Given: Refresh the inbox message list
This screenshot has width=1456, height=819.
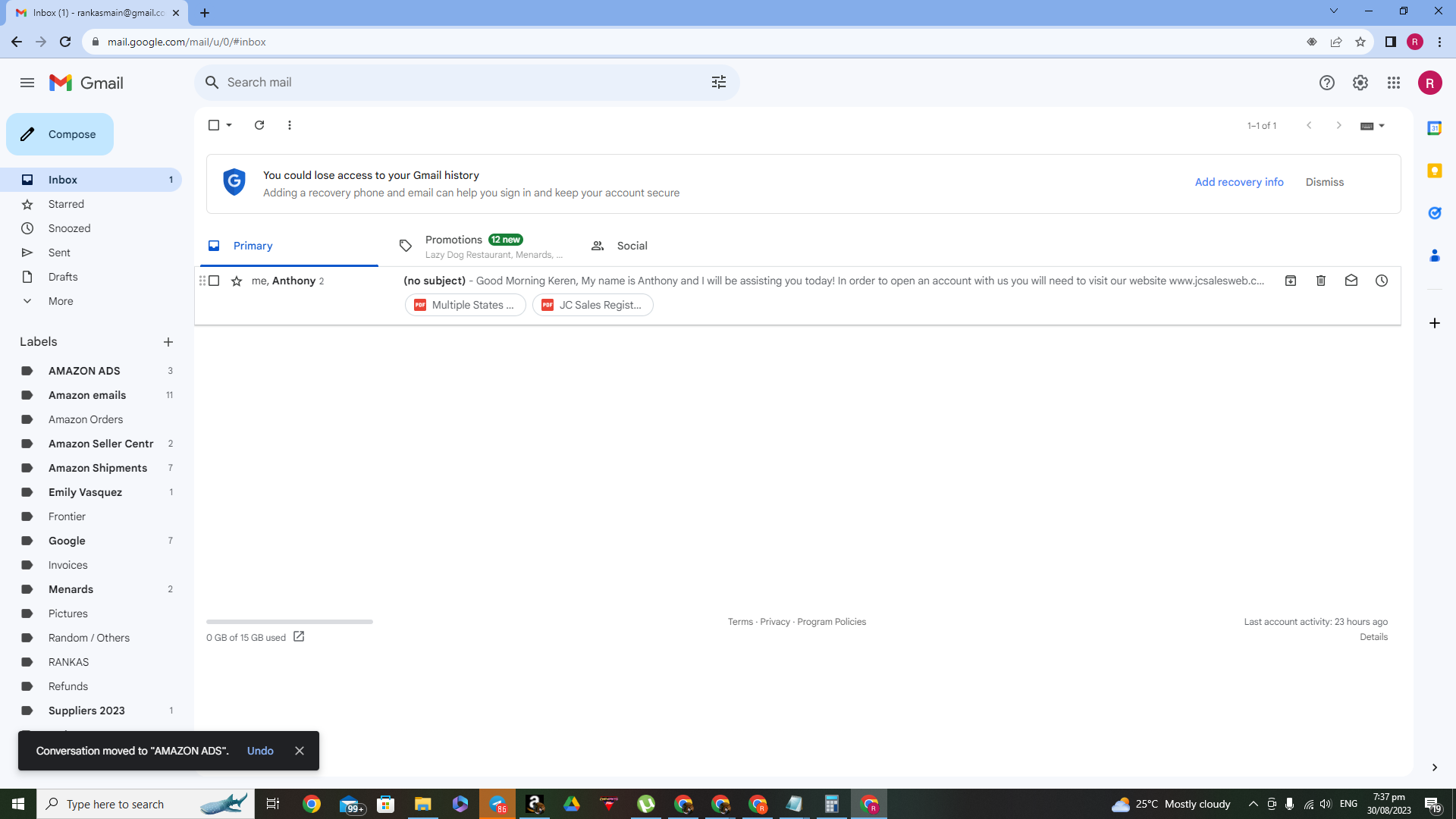Looking at the screenshot, I should pyautogui.click(x=259, y=125).
